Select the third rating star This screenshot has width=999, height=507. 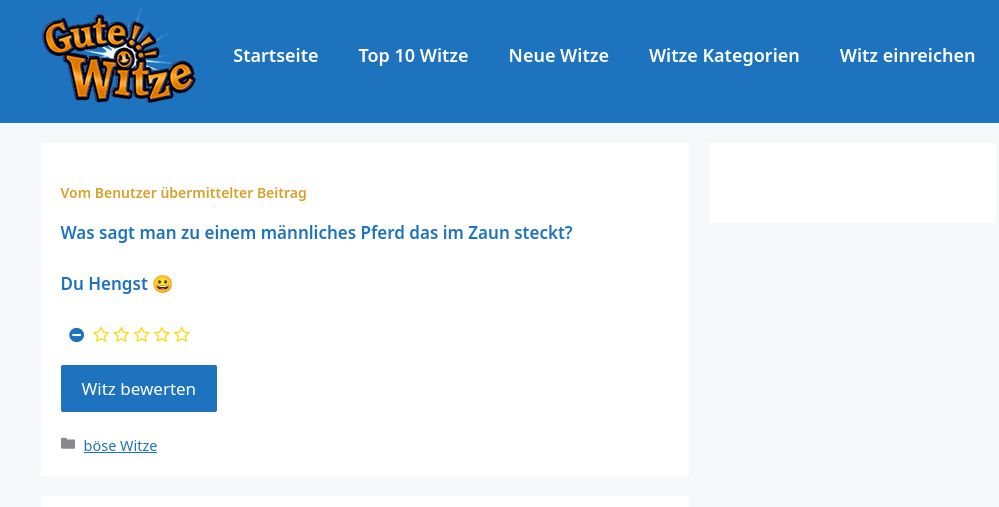tap(141, 335)
